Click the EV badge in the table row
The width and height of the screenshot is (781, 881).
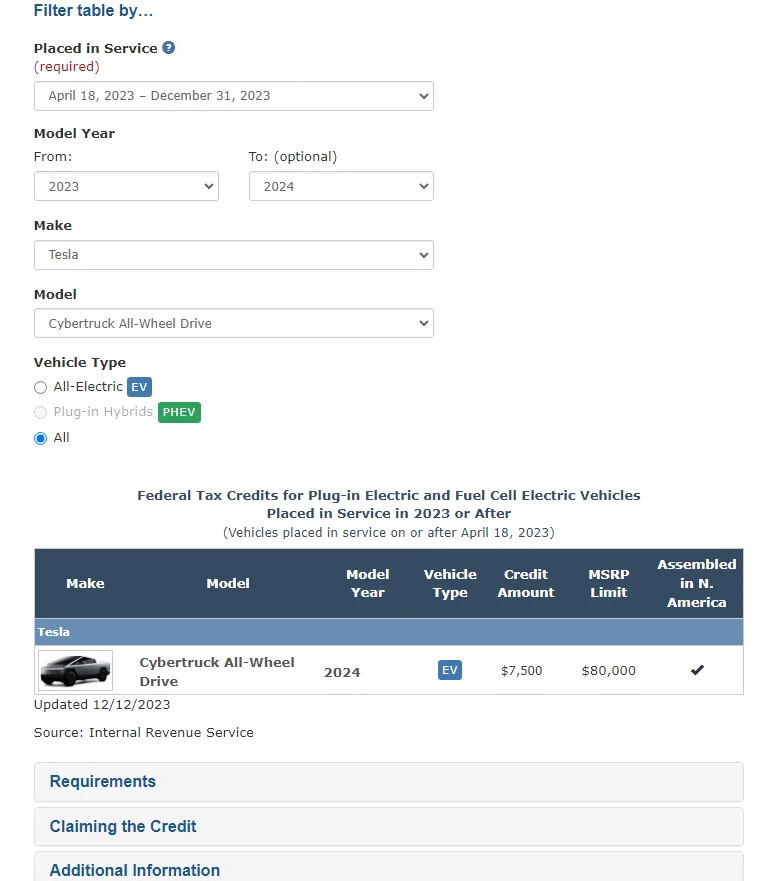[x=450, y=670]
